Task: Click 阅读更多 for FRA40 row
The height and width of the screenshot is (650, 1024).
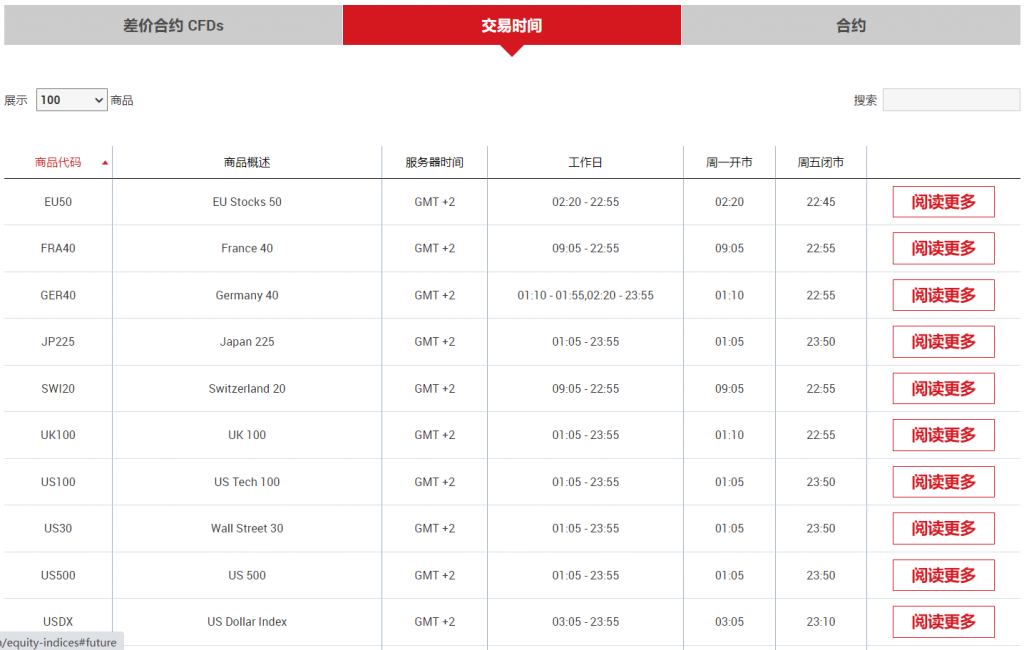Action: click(x=943, y=248)
